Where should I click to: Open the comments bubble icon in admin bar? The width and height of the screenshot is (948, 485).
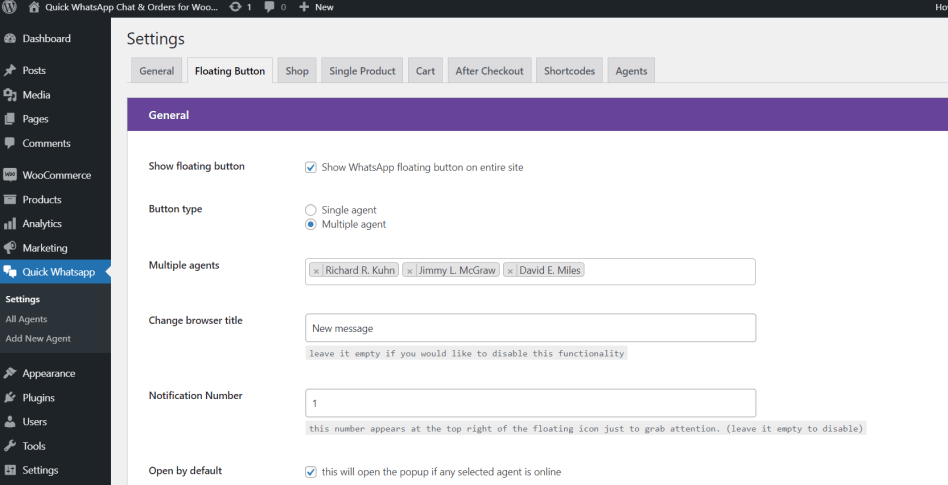tap(269, 7)
